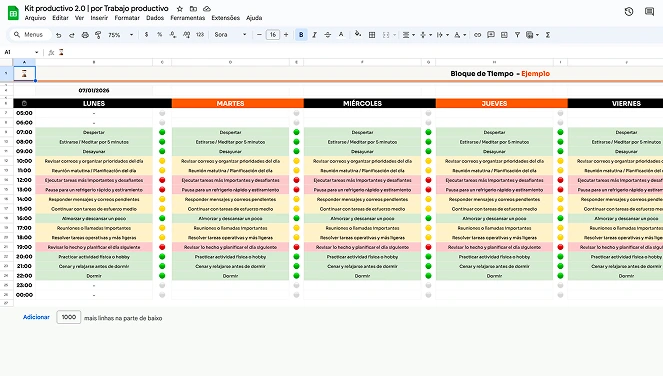Viewport: 663px width, 376px height.
Task: Expand merge cells options arrow
Action: pos(394,35)
